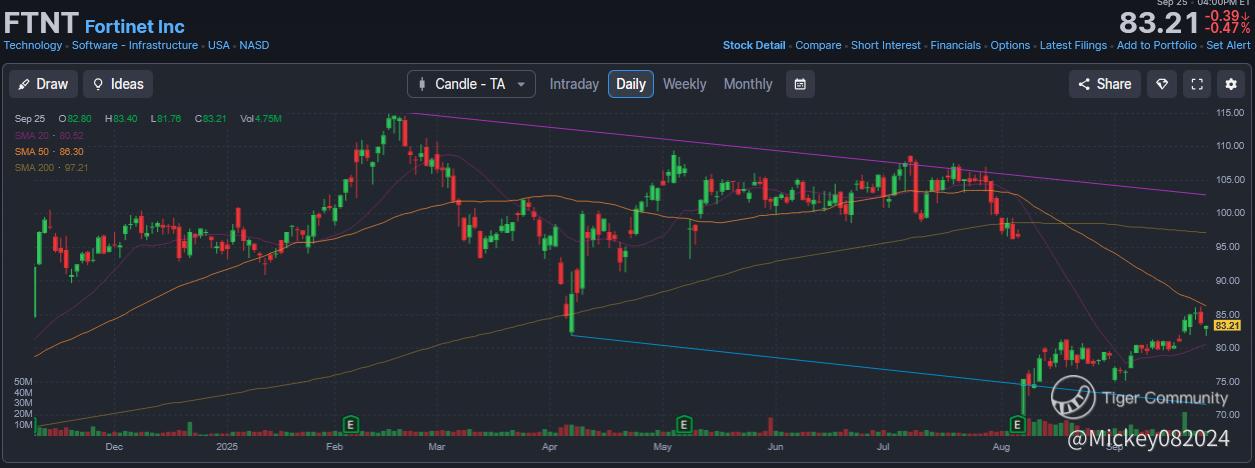Click the pencil icon on Draw button
1255x468 pixels.
coord(25,84)
